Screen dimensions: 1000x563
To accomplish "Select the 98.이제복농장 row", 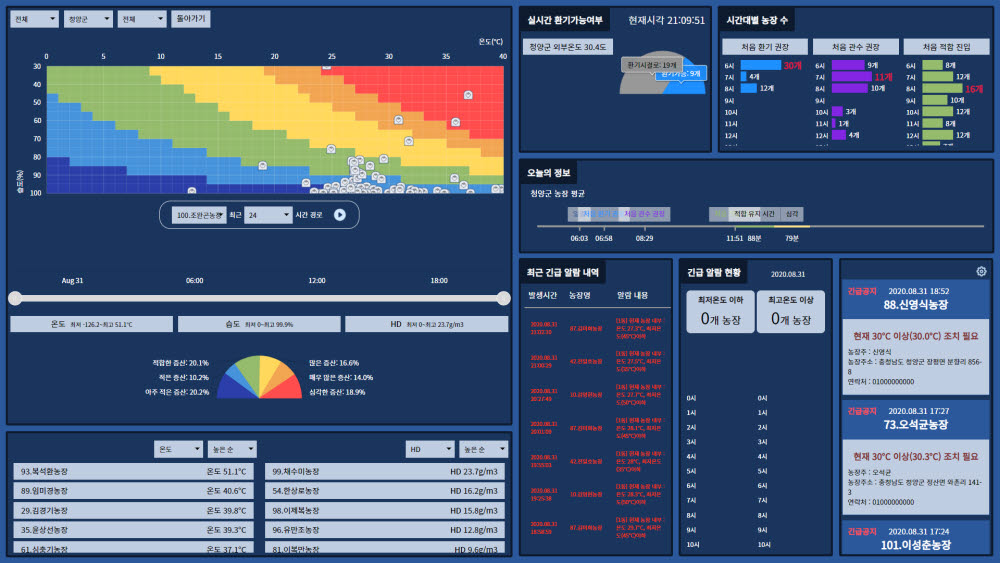I will [385, 510].
